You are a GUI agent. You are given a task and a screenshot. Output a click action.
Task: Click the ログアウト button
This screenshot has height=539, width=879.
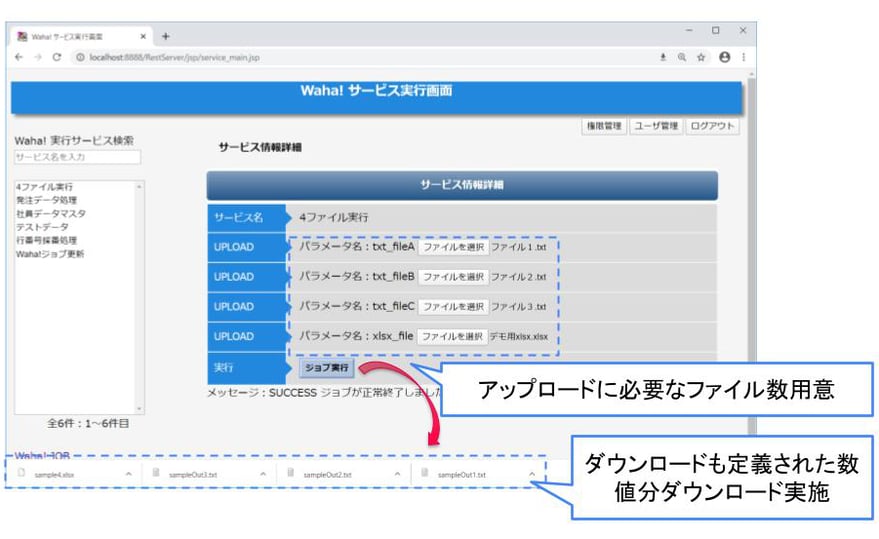tap(712, 126)
